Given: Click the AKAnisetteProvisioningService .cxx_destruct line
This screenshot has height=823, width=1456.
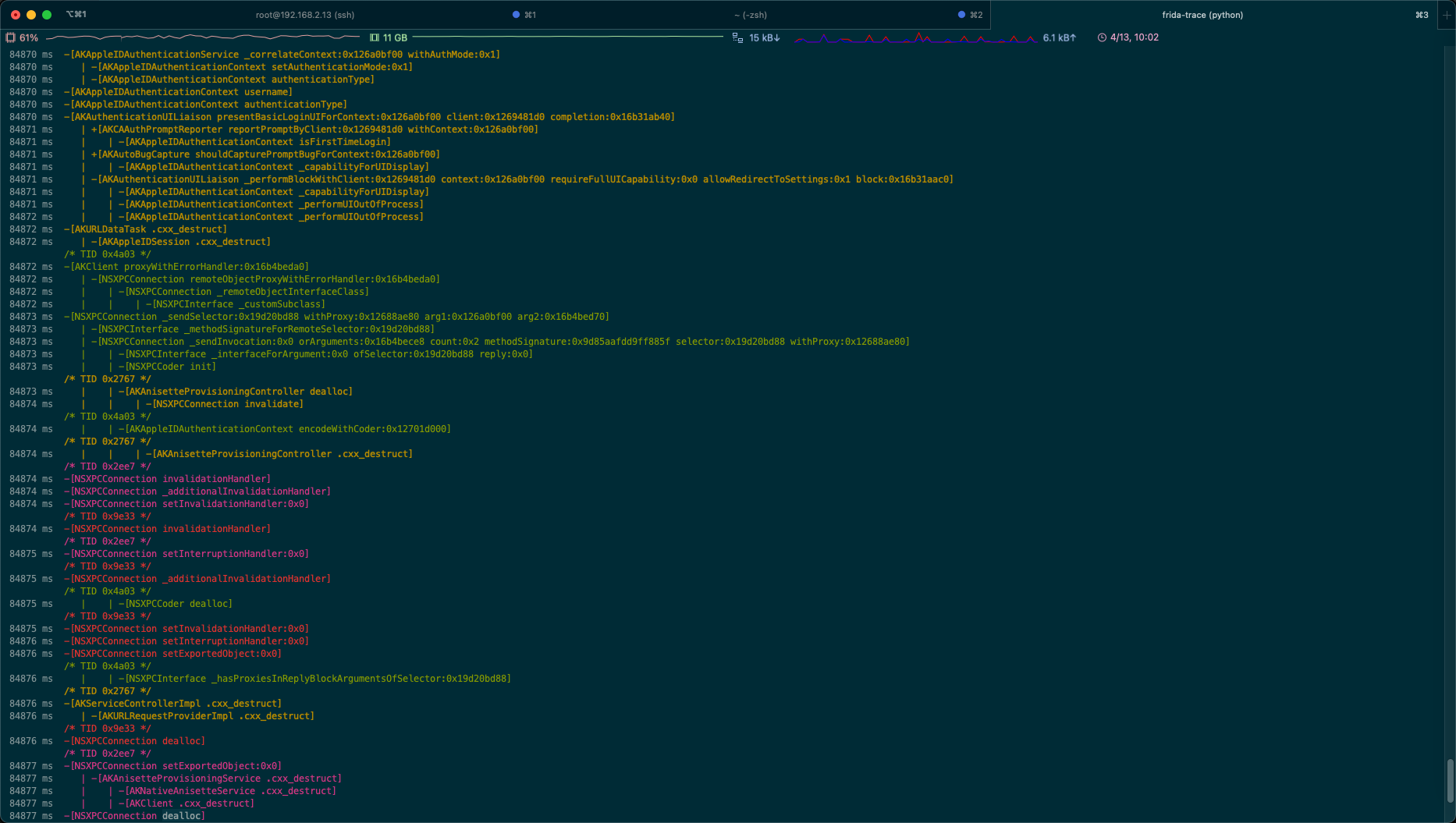Looking at the screenshot, I should coord(216,779).
